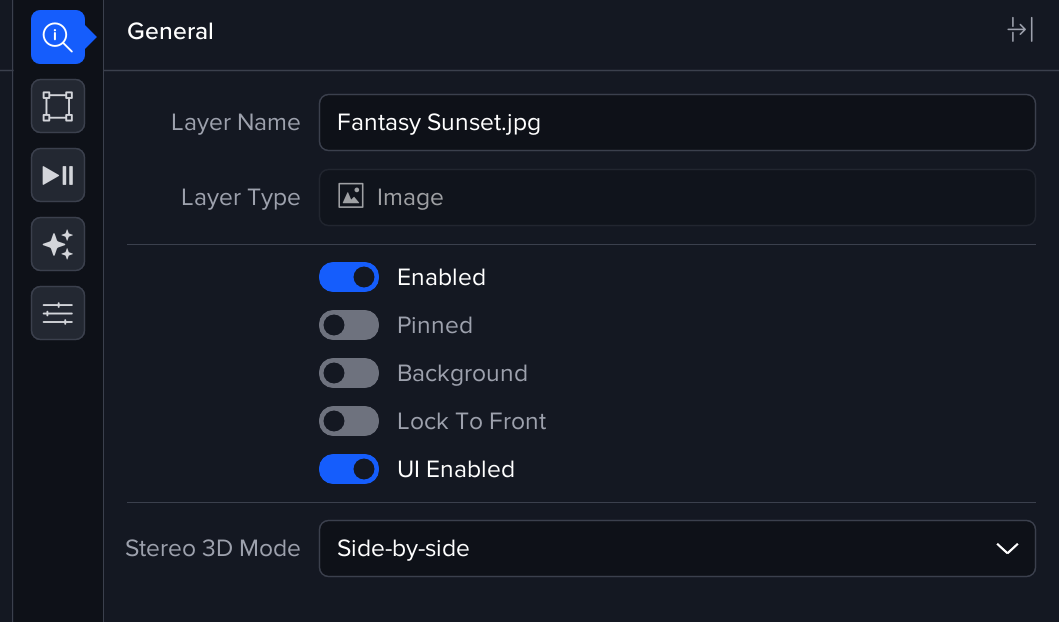Open the Stereo 3D Mode dropdown
Image resolution: width=1059 pixels, height=622 pixels.
coord(676,548)
